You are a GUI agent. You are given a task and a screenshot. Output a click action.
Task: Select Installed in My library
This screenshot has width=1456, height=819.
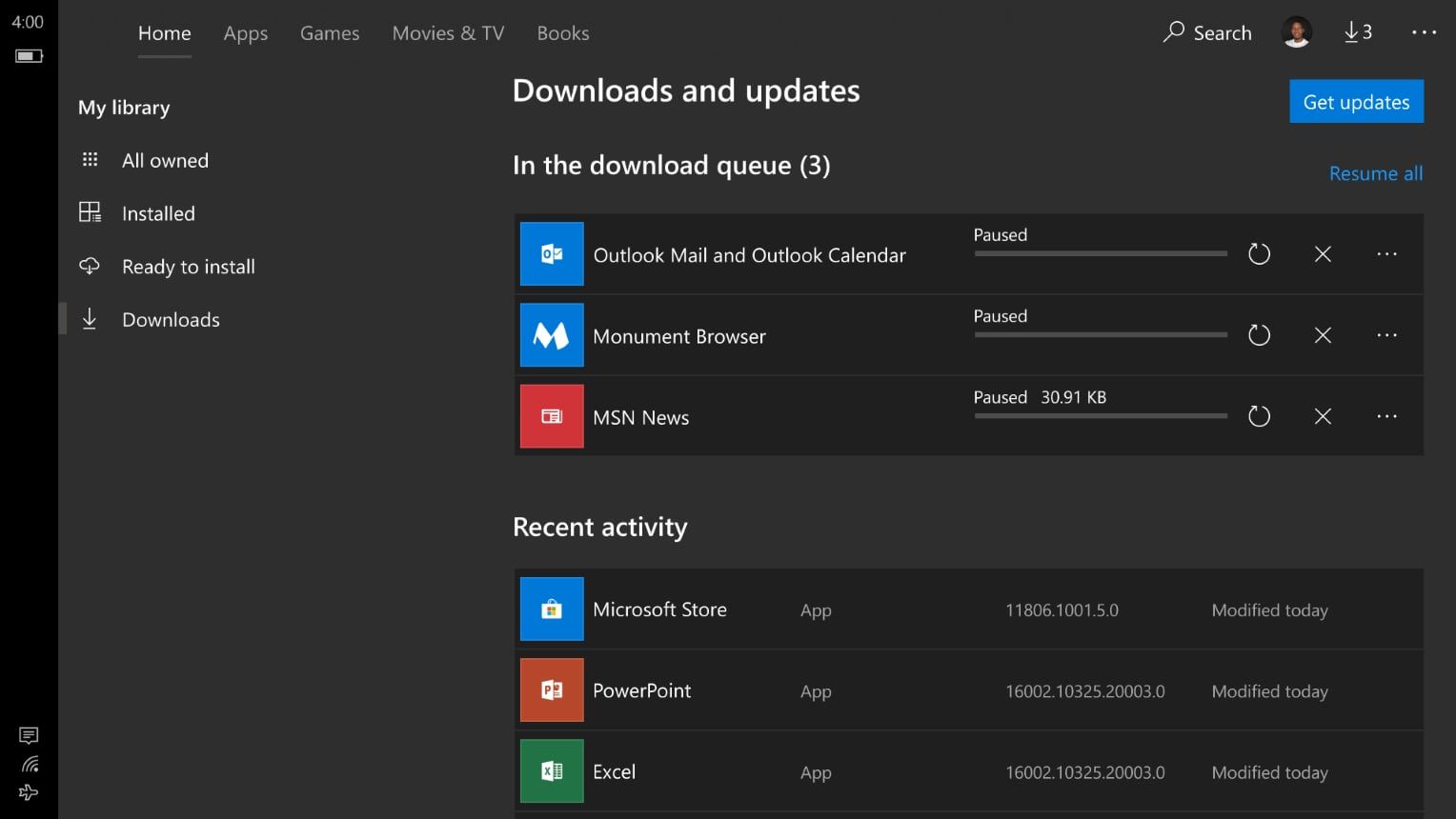[158, 213]
